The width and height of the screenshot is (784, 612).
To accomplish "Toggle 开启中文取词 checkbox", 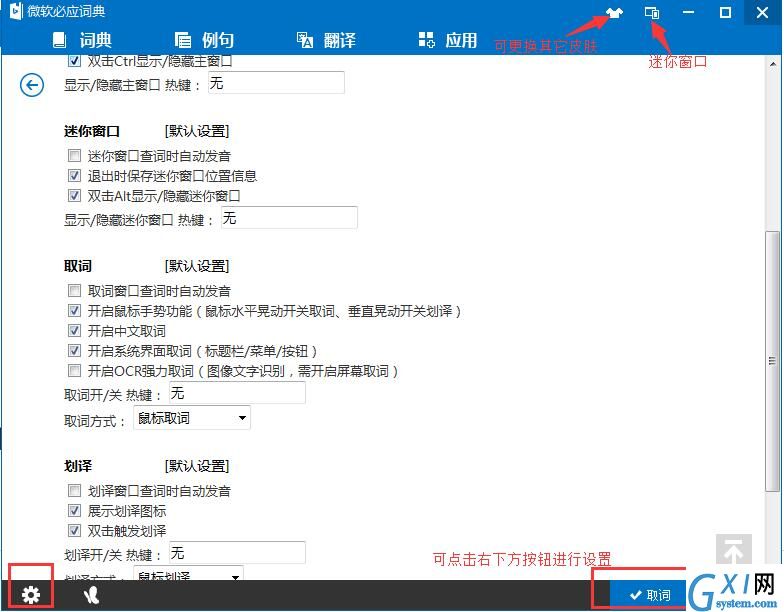I will (x=74, y=330).
